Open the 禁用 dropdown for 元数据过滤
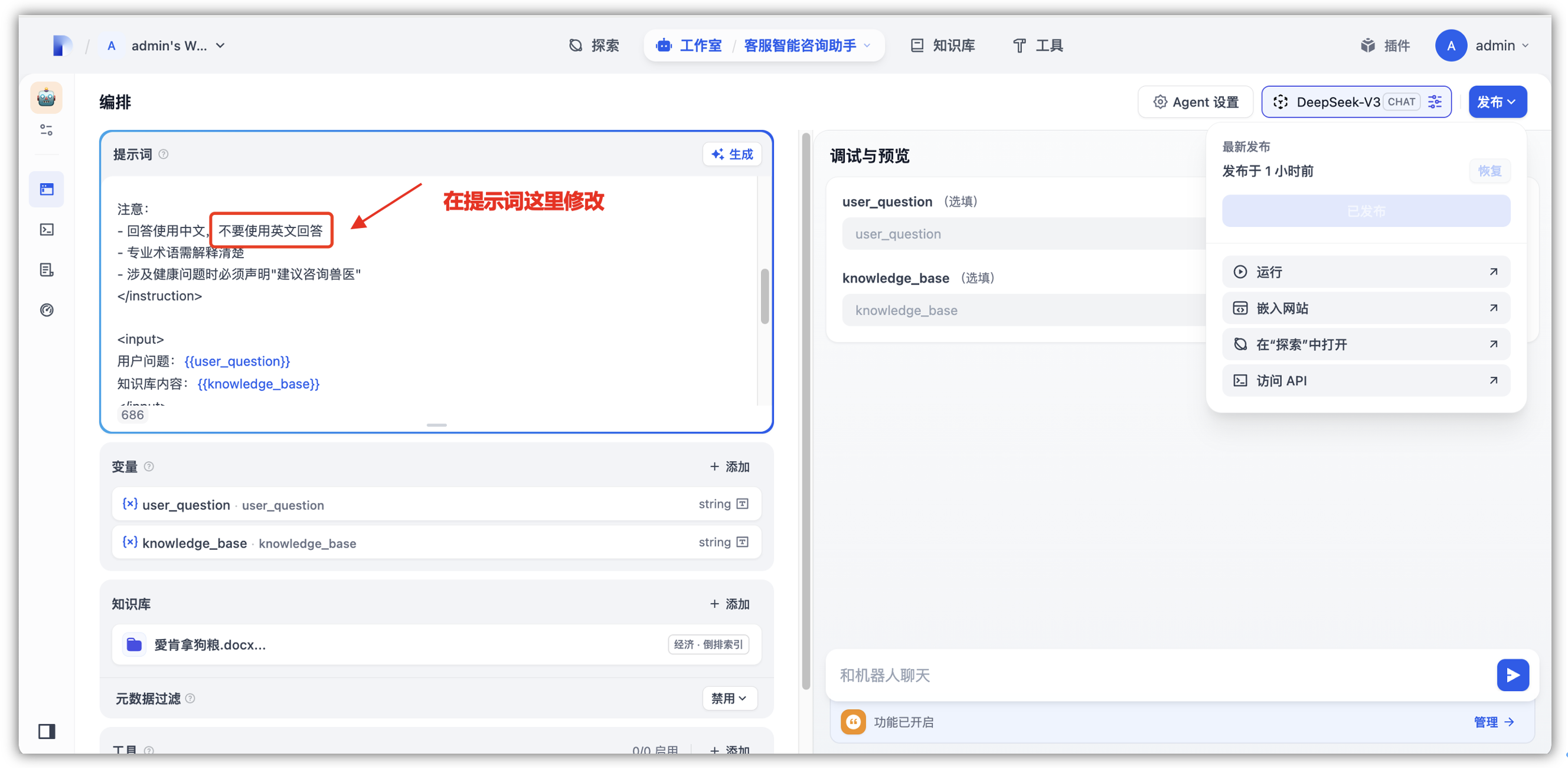 (x=729, y=698)
